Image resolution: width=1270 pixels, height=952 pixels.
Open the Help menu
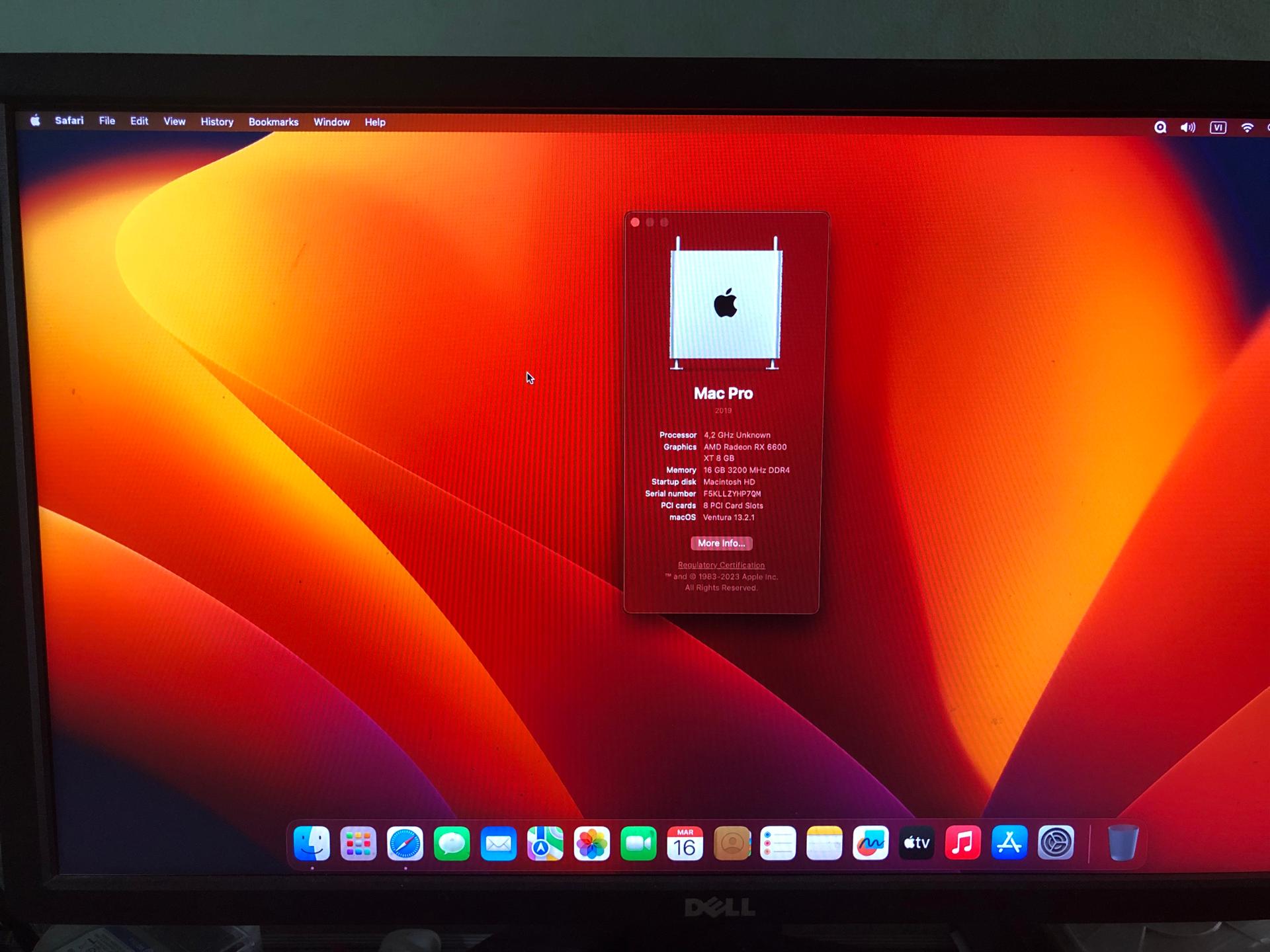(x=375, y=122)
